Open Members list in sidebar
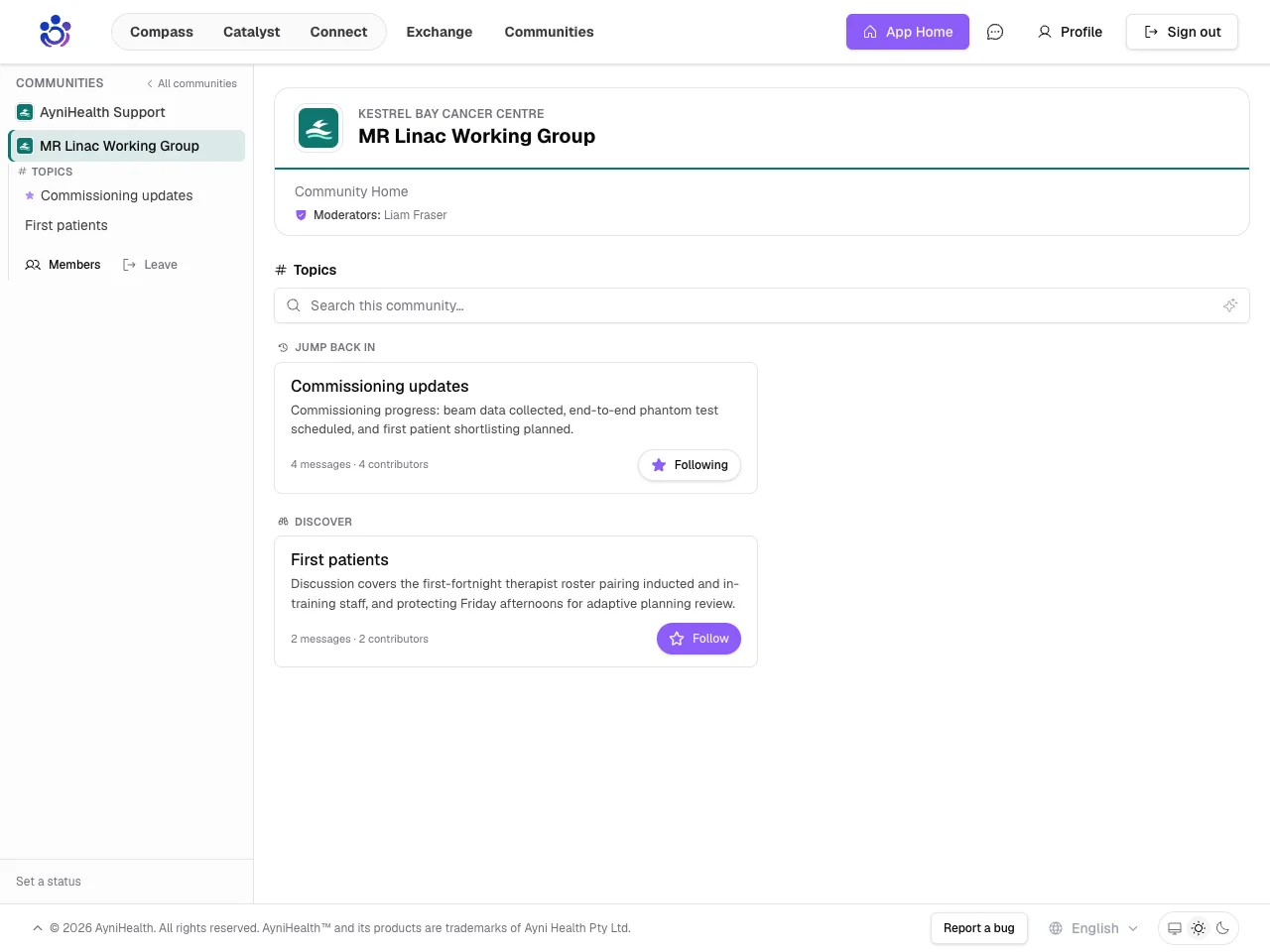 pos(63,265)
